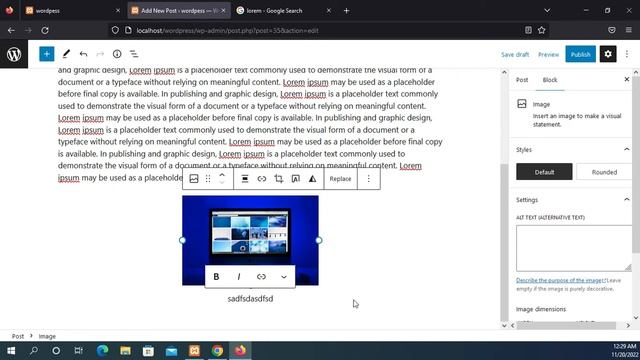Open Windows Start menu

tap(11, 351)
